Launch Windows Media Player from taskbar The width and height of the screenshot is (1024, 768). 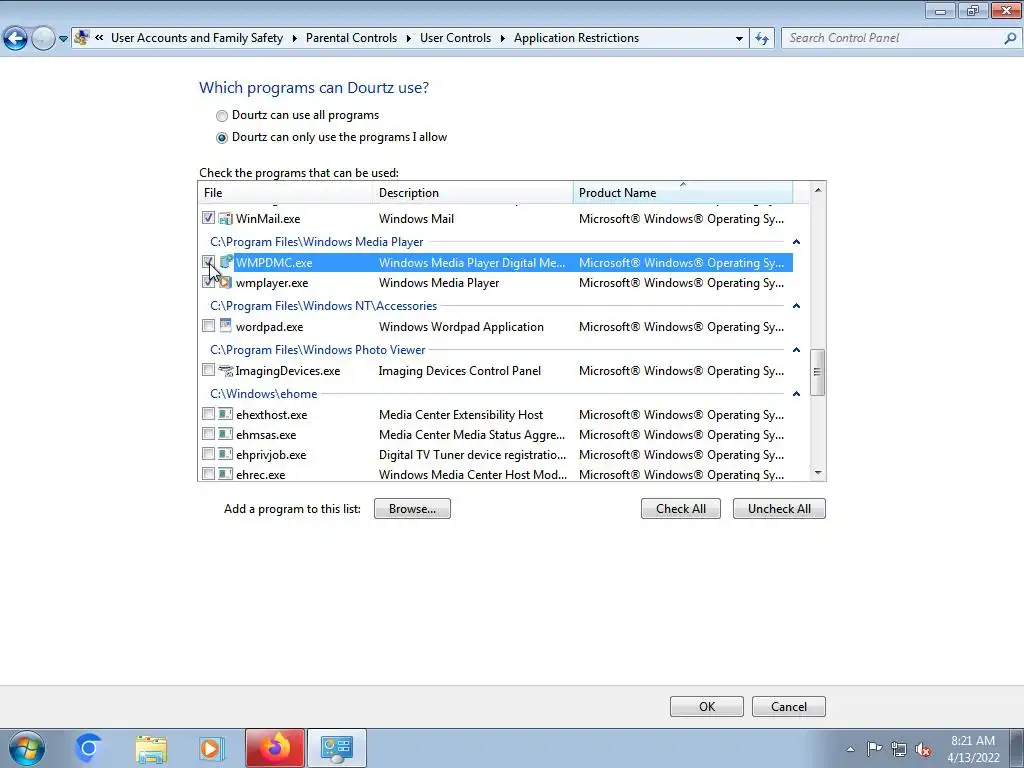[211, 748]
